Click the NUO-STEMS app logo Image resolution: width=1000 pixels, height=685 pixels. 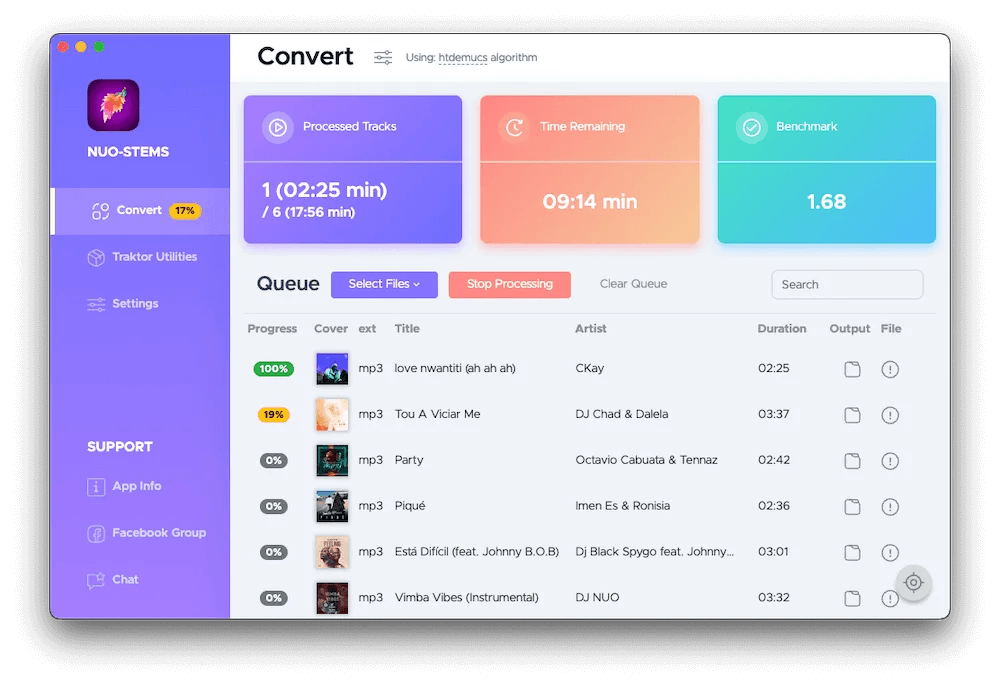click(113, 104)
